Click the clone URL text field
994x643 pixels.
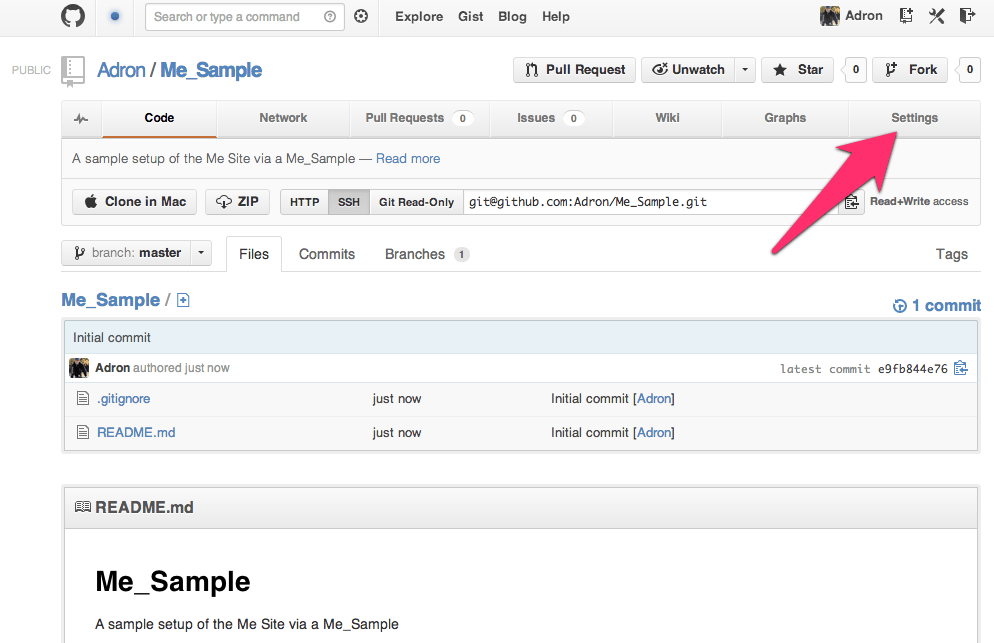tap(651, 202)
